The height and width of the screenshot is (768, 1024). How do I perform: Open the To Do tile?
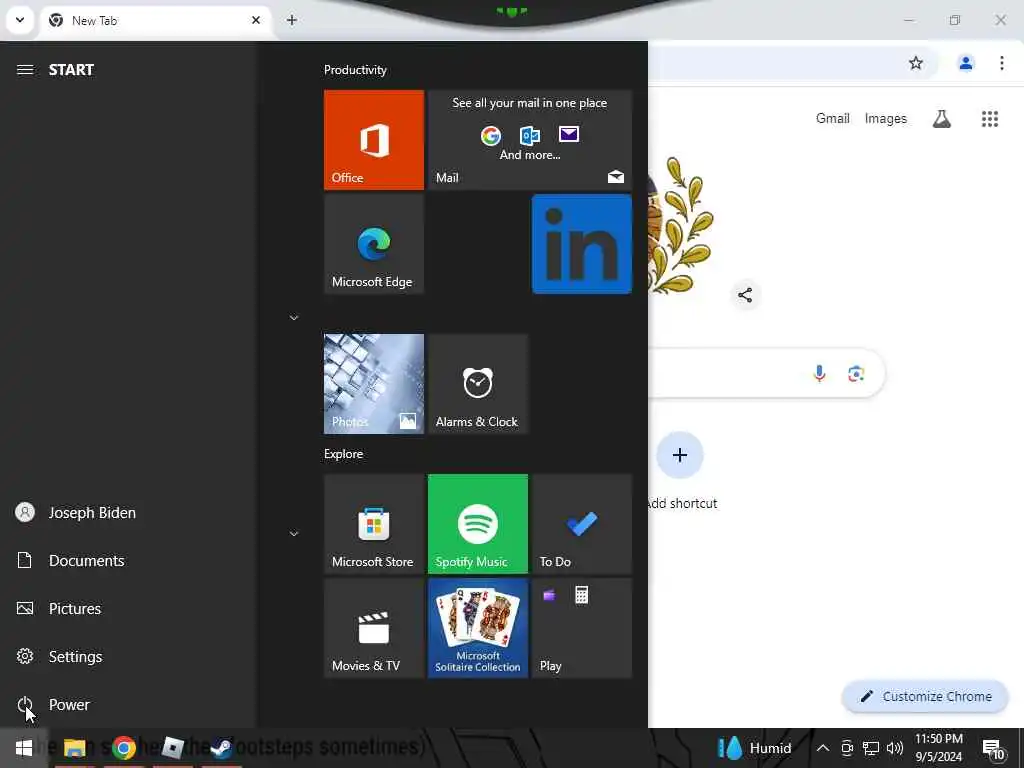pyautogui.click(x=582, y=524)
